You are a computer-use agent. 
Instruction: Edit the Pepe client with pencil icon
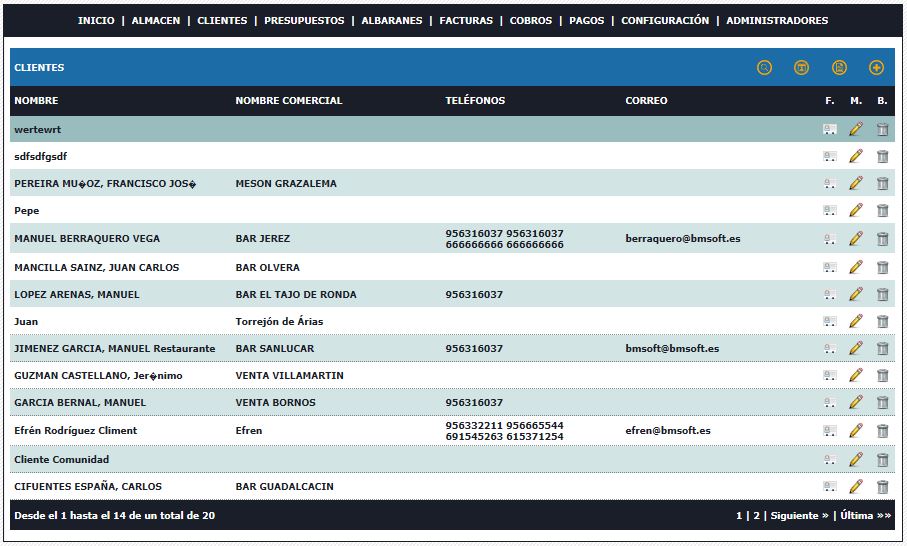point(855,211)
